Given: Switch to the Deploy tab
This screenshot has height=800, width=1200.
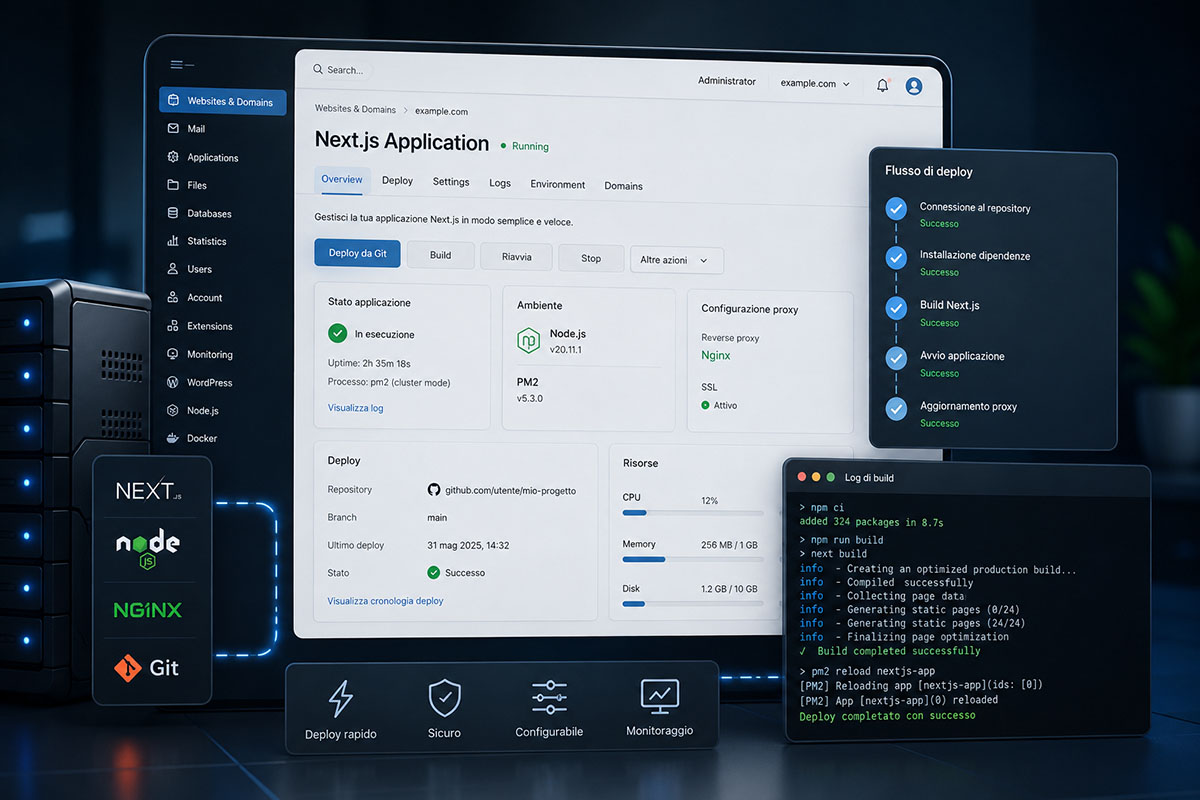Looking at the screenshot, I should 397,181.
